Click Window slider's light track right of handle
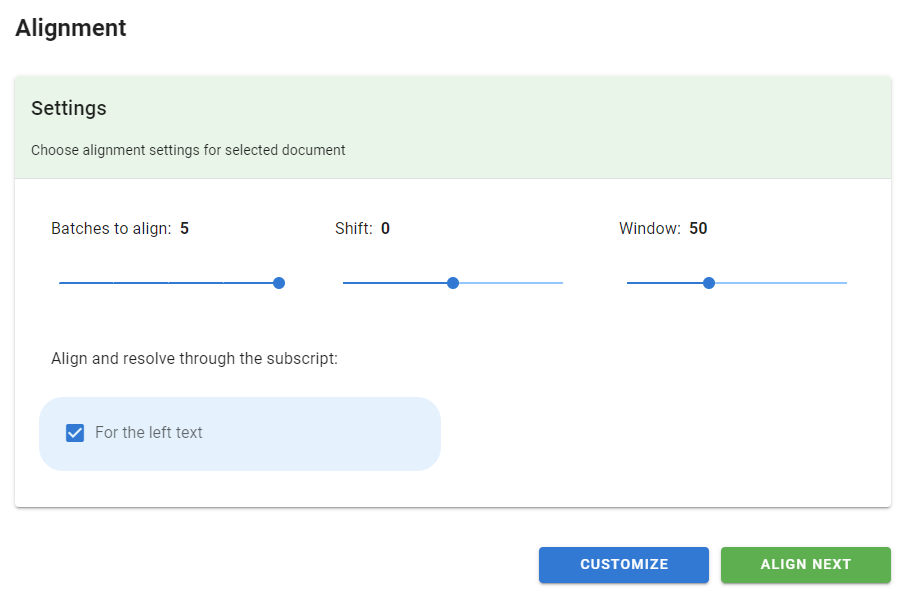The height and width of the screenshot is (599, 906). 780,283
